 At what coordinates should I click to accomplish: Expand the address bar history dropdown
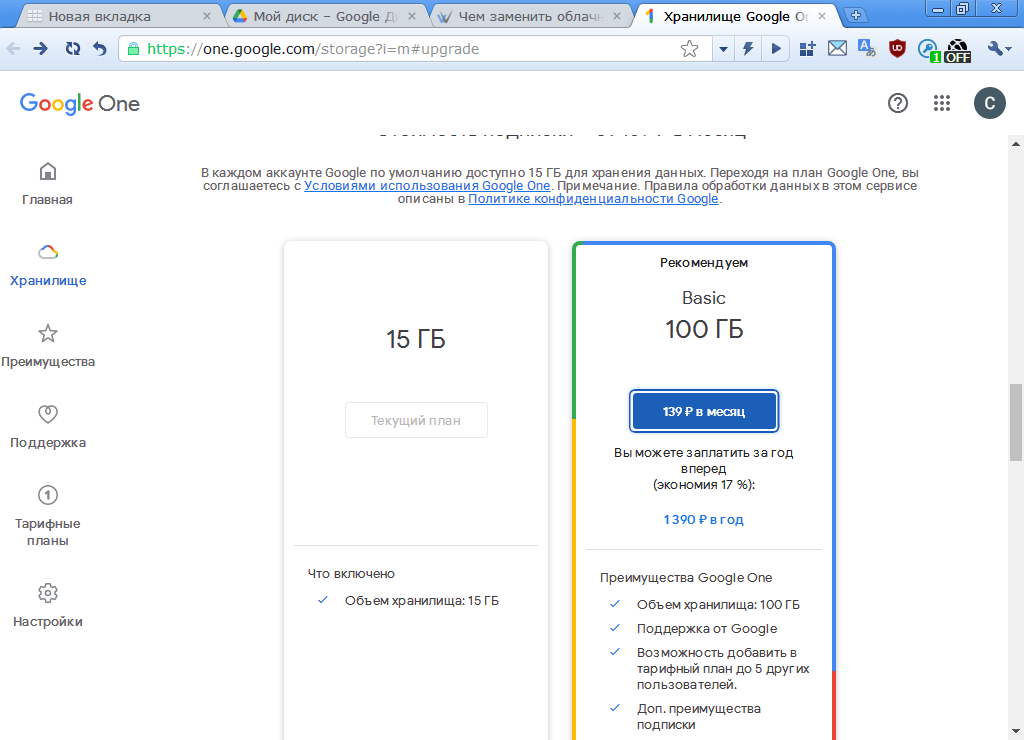pyautogui.click(x=723, y=49)
